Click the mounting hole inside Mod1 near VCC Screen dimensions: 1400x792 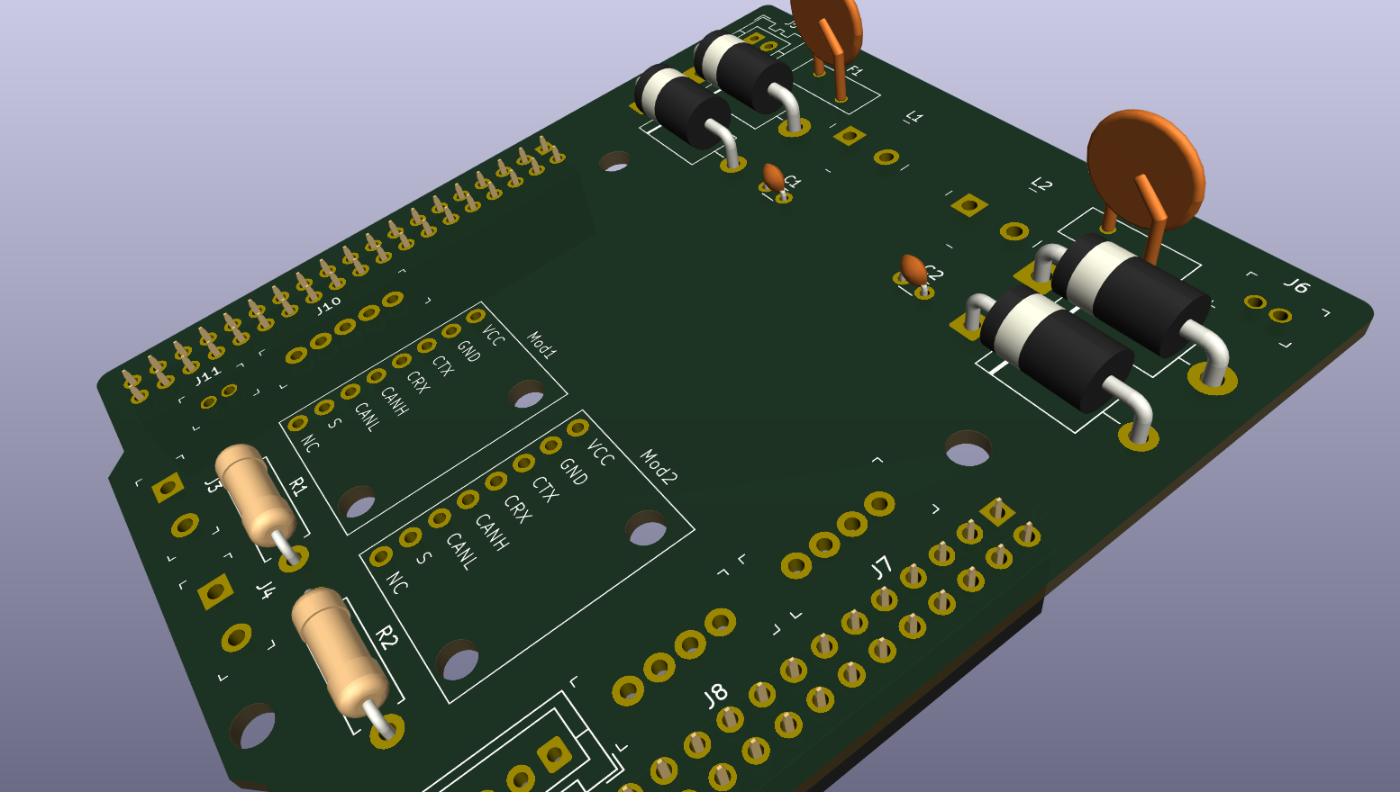(526, 394)
